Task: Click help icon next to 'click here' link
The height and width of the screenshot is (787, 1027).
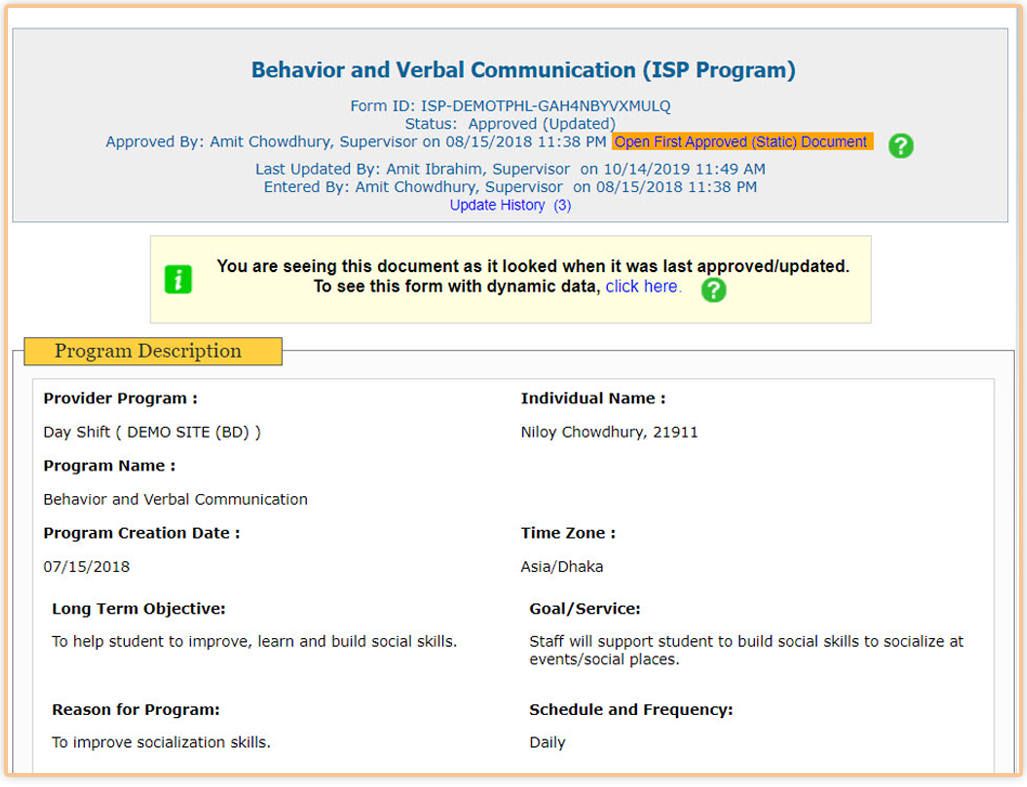Action: click(x=713, y=289)
